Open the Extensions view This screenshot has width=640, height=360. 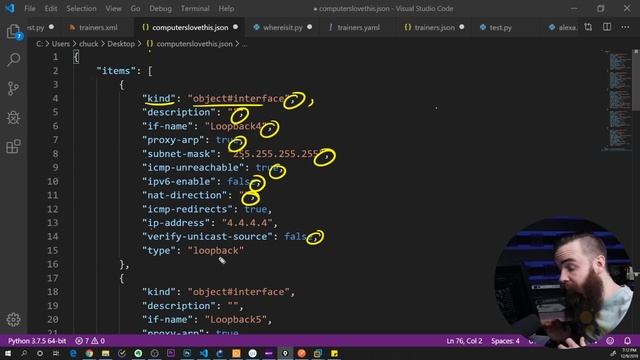click(x=13, y=146)
